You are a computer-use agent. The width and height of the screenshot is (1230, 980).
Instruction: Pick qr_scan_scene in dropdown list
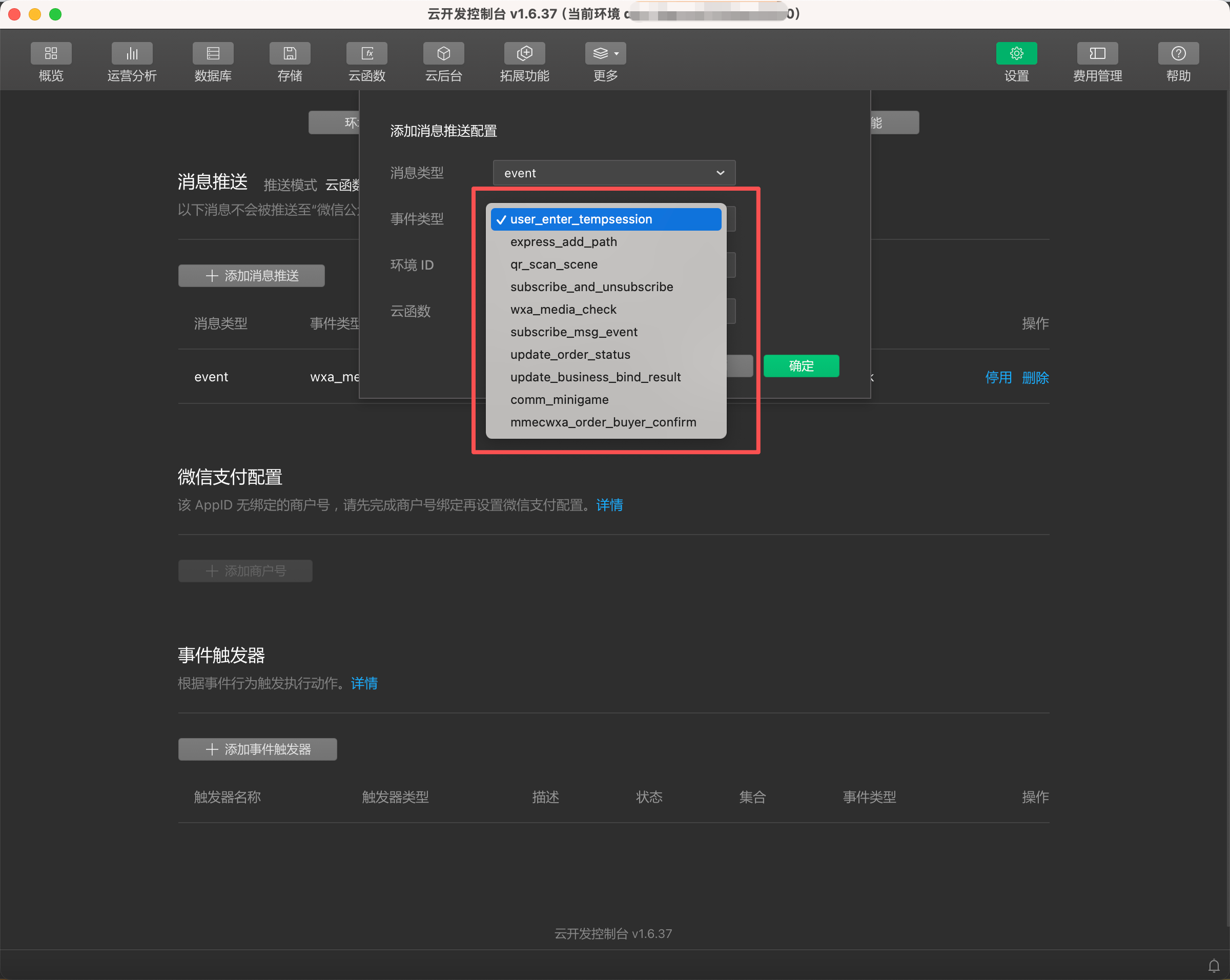553,264
